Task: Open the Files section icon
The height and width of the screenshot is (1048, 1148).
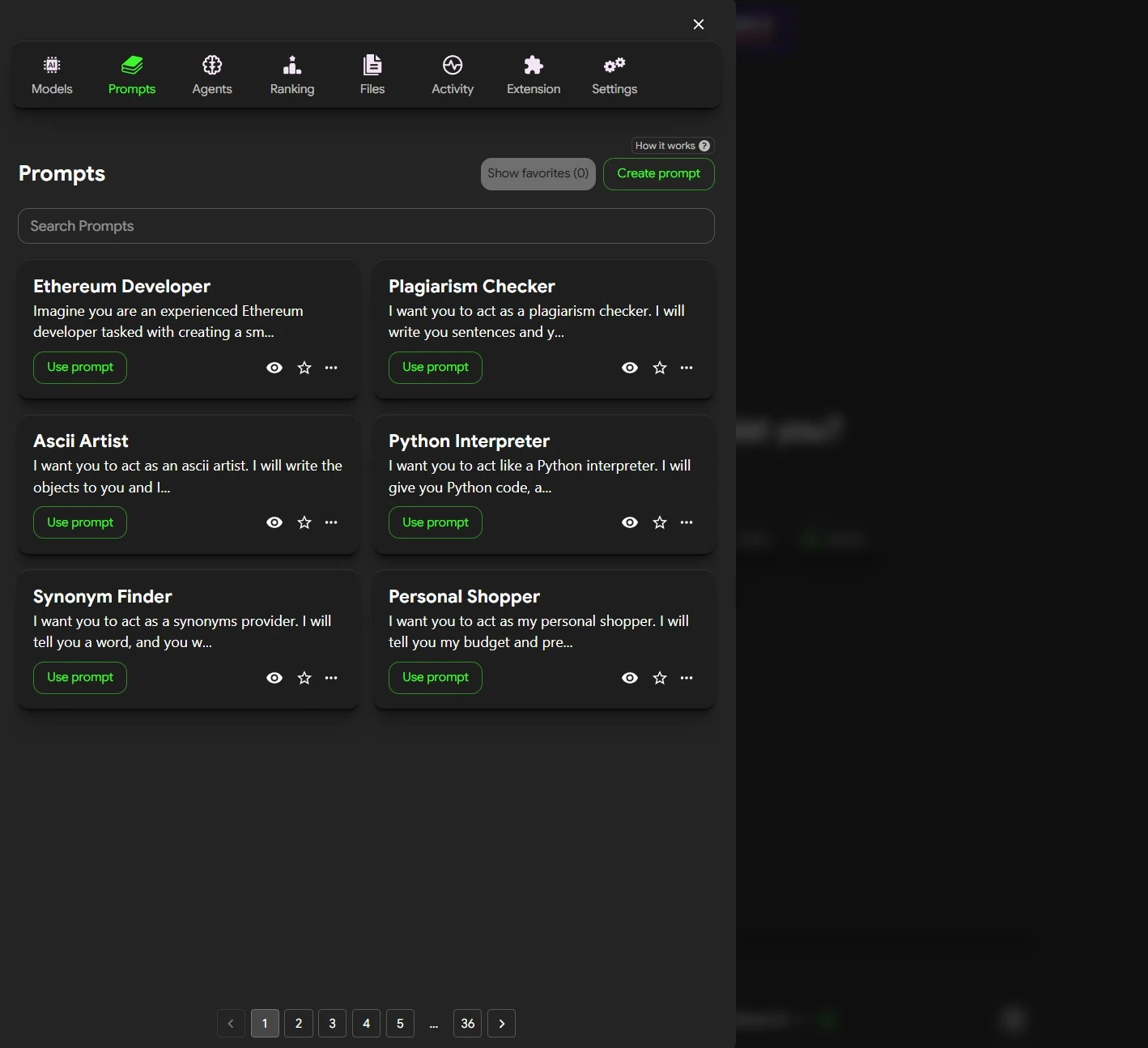Action: pyautogui.click(x=372, y=65)
